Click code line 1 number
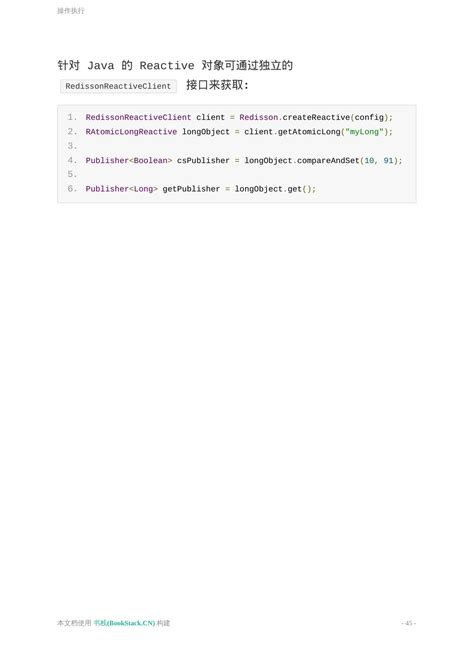474x669 pixels. tap(72, 117)
